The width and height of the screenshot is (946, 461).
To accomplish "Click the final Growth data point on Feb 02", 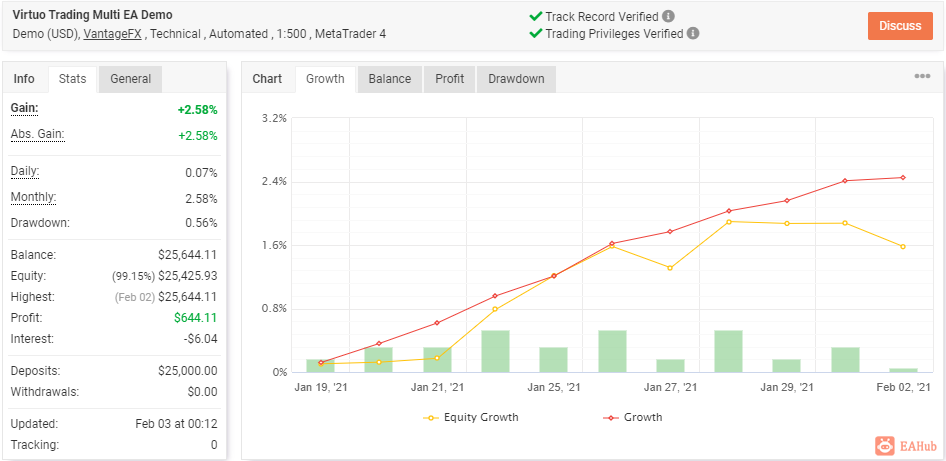I will pyautogui.click(x=903, y=177).
